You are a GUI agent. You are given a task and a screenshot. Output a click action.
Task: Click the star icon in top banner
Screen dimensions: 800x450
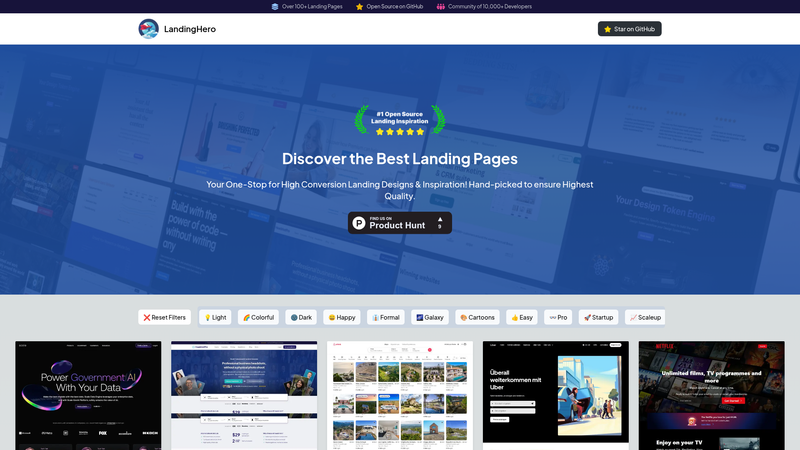pos(359,7)
